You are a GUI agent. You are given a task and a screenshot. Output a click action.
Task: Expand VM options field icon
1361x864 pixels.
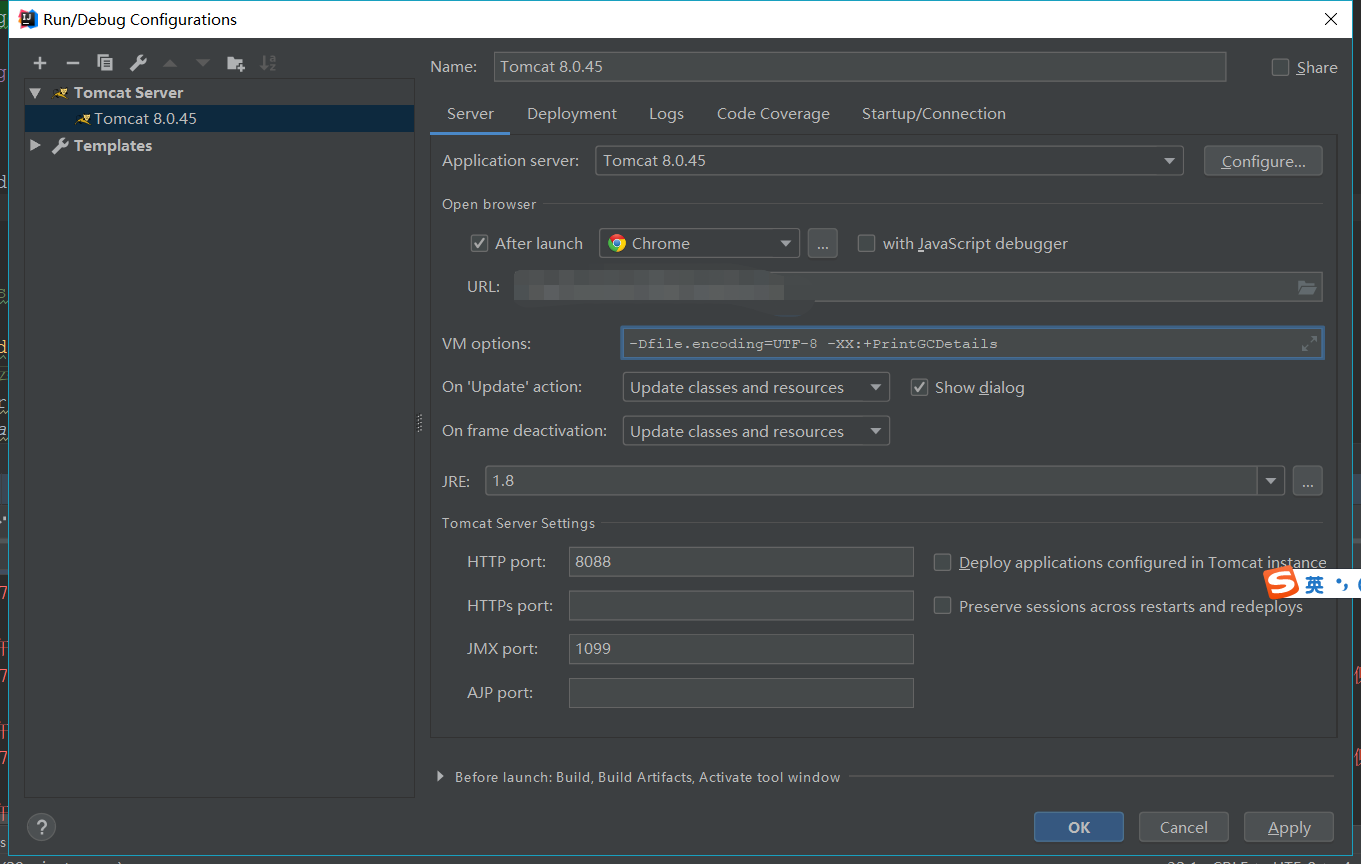1309,344
